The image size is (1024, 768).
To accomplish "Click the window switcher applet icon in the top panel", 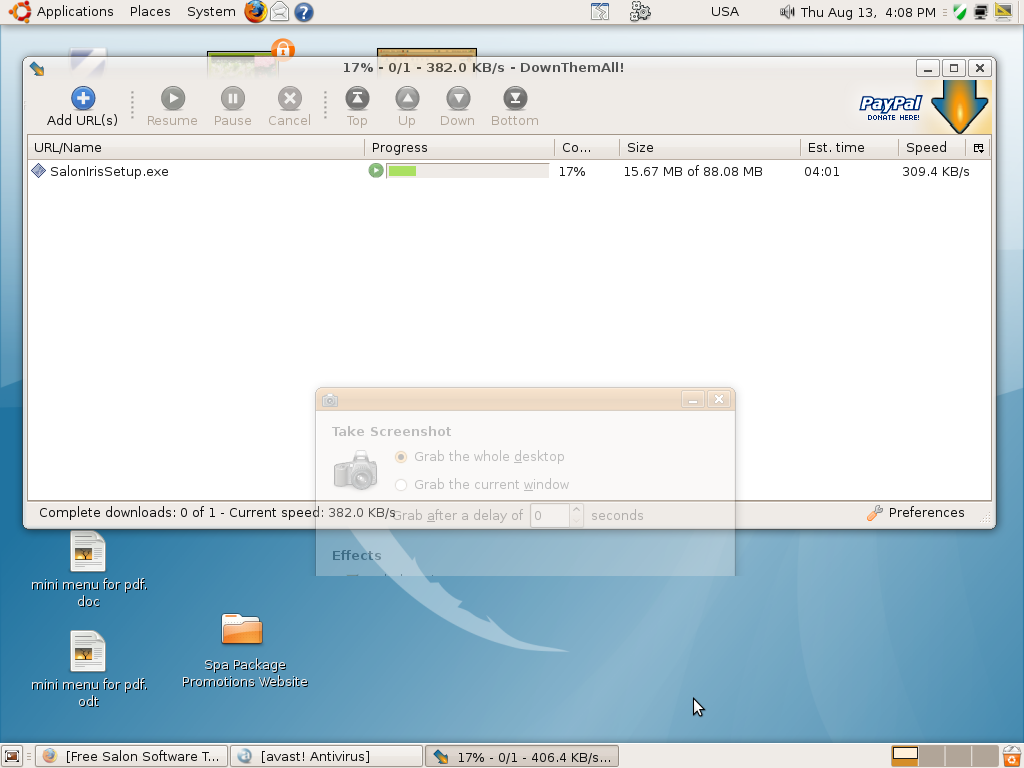I will point(600,12).
